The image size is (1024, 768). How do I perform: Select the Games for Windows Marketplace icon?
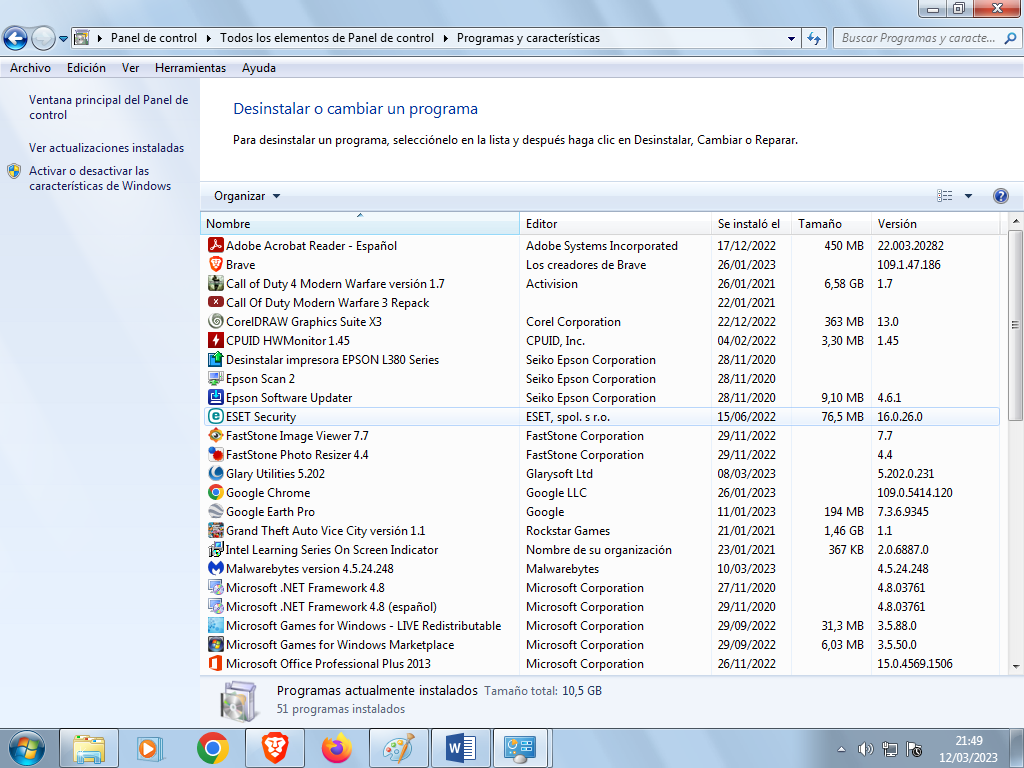[x=216, y=645]
